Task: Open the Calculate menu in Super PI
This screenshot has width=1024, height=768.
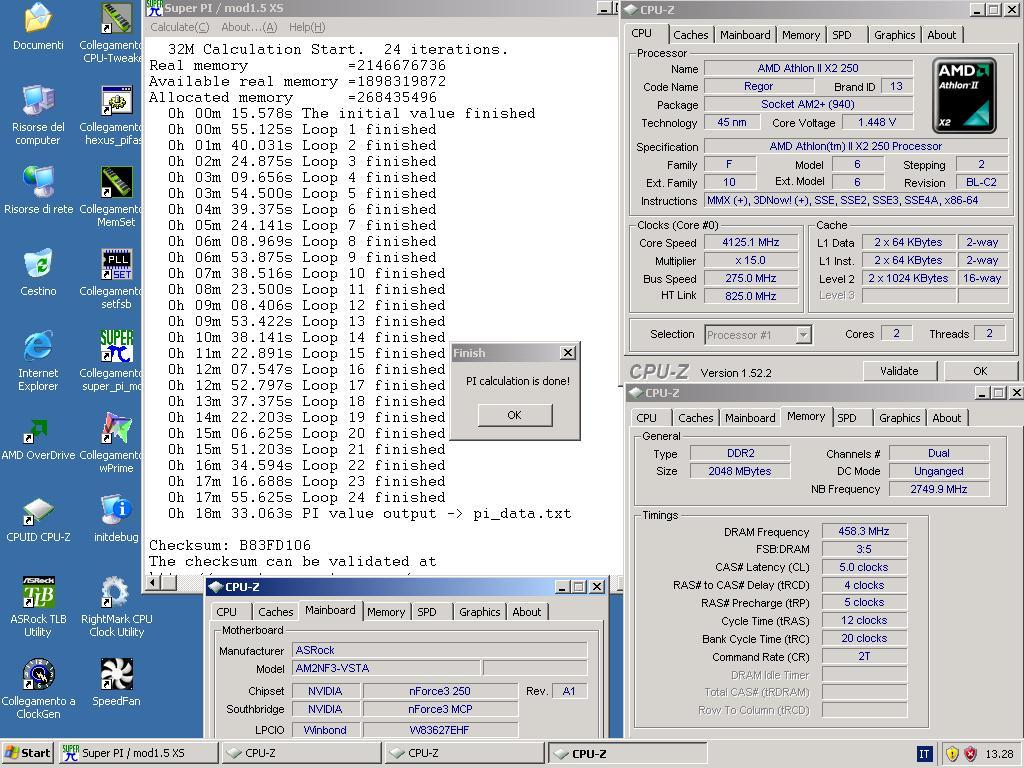Action: click(x=180, y=27)
